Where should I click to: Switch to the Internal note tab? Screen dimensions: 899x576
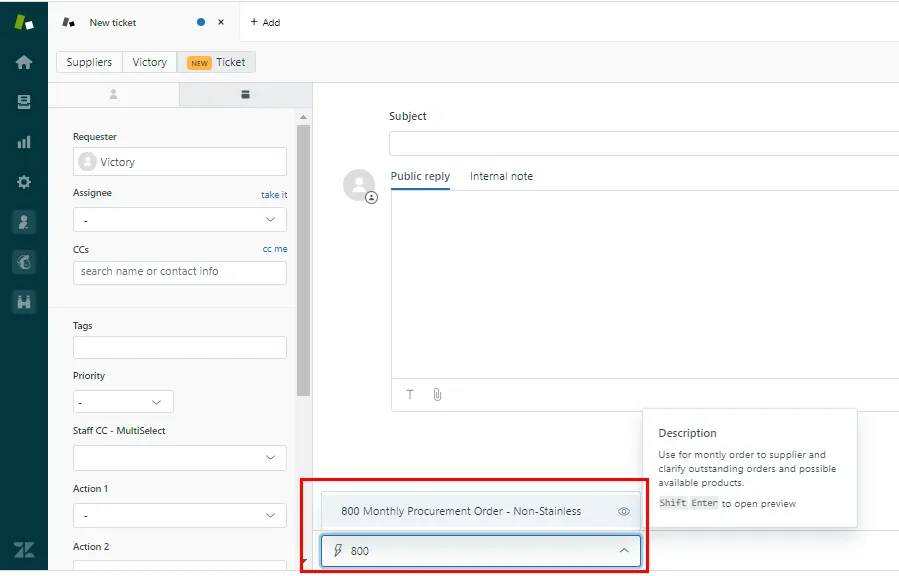click(x=501, y=177)
